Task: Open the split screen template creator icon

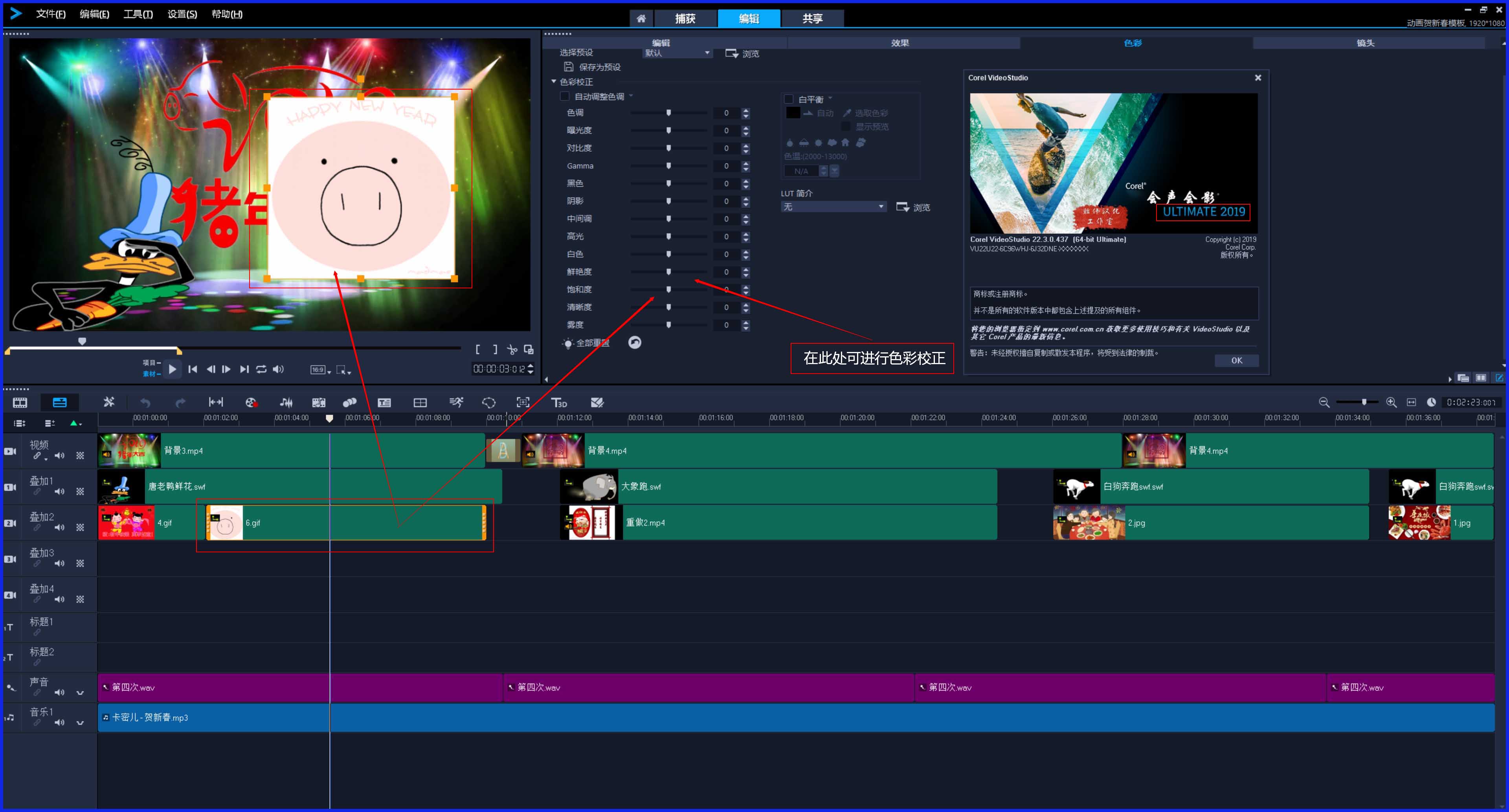Action: point(420,403)
